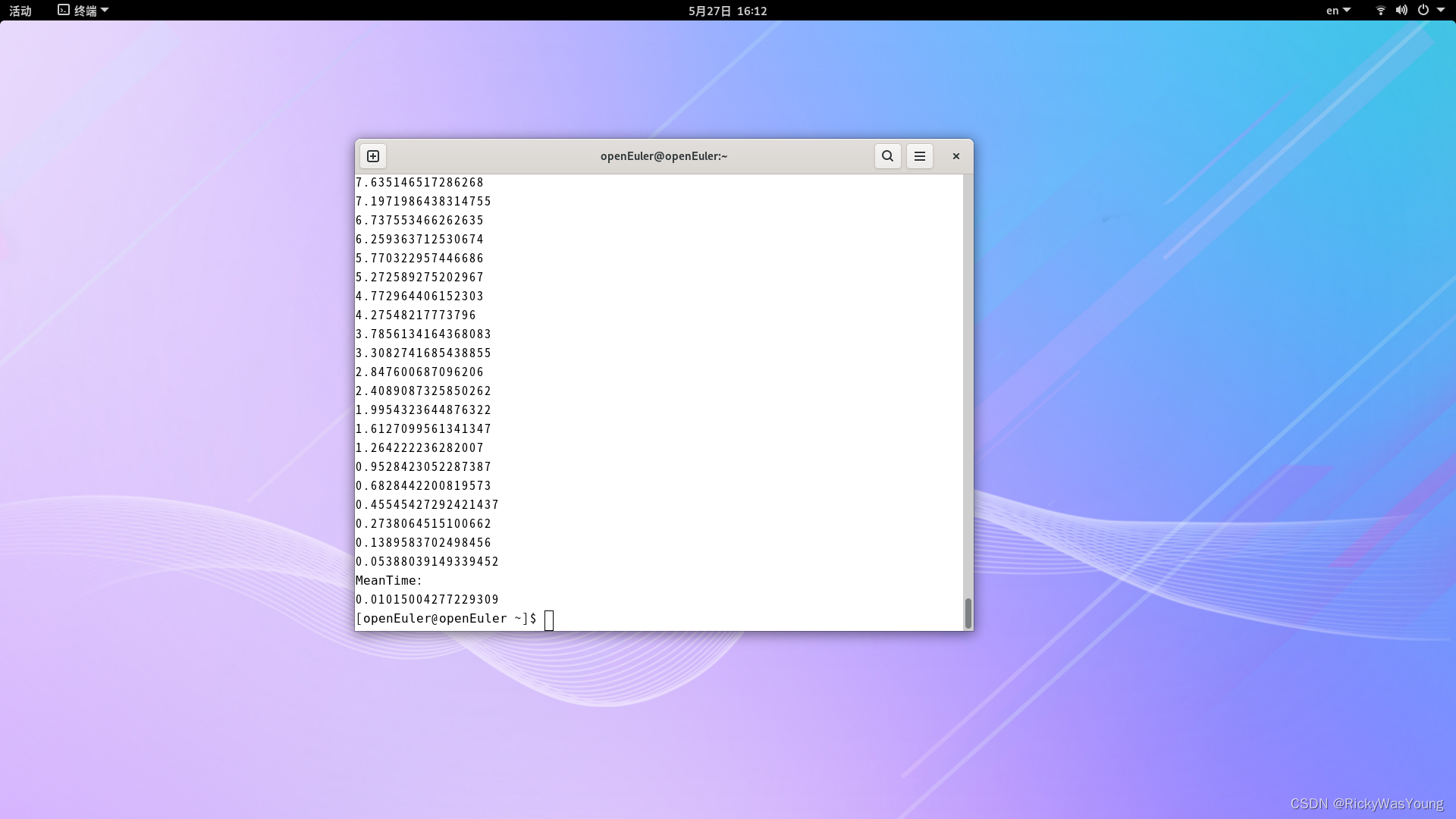The height and width of the screenshot is (819, 1456).
Task: Open the terminal hamburger menu
Action: point(920,156)
